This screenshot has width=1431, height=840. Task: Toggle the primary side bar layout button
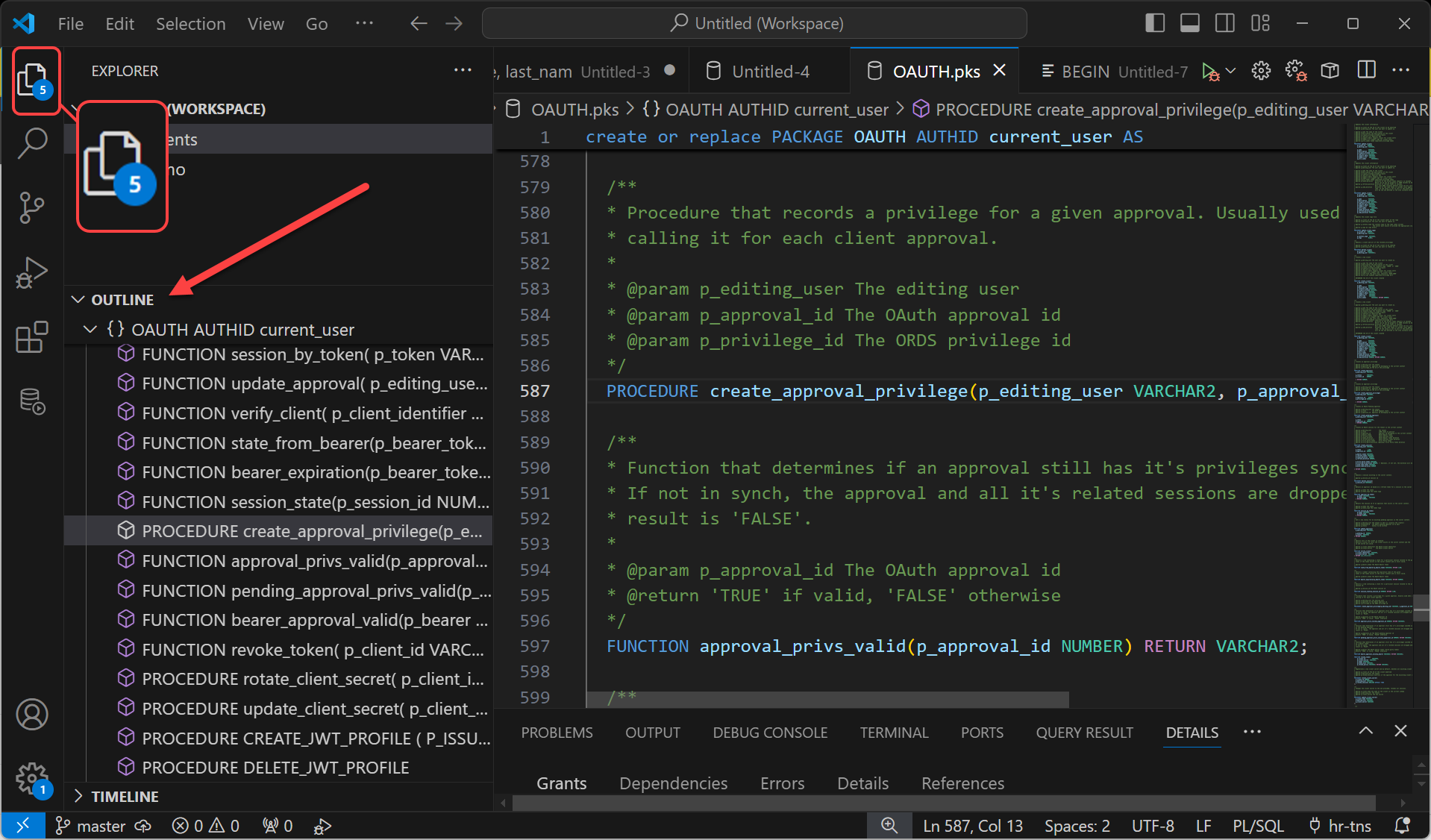[1154, 23]
